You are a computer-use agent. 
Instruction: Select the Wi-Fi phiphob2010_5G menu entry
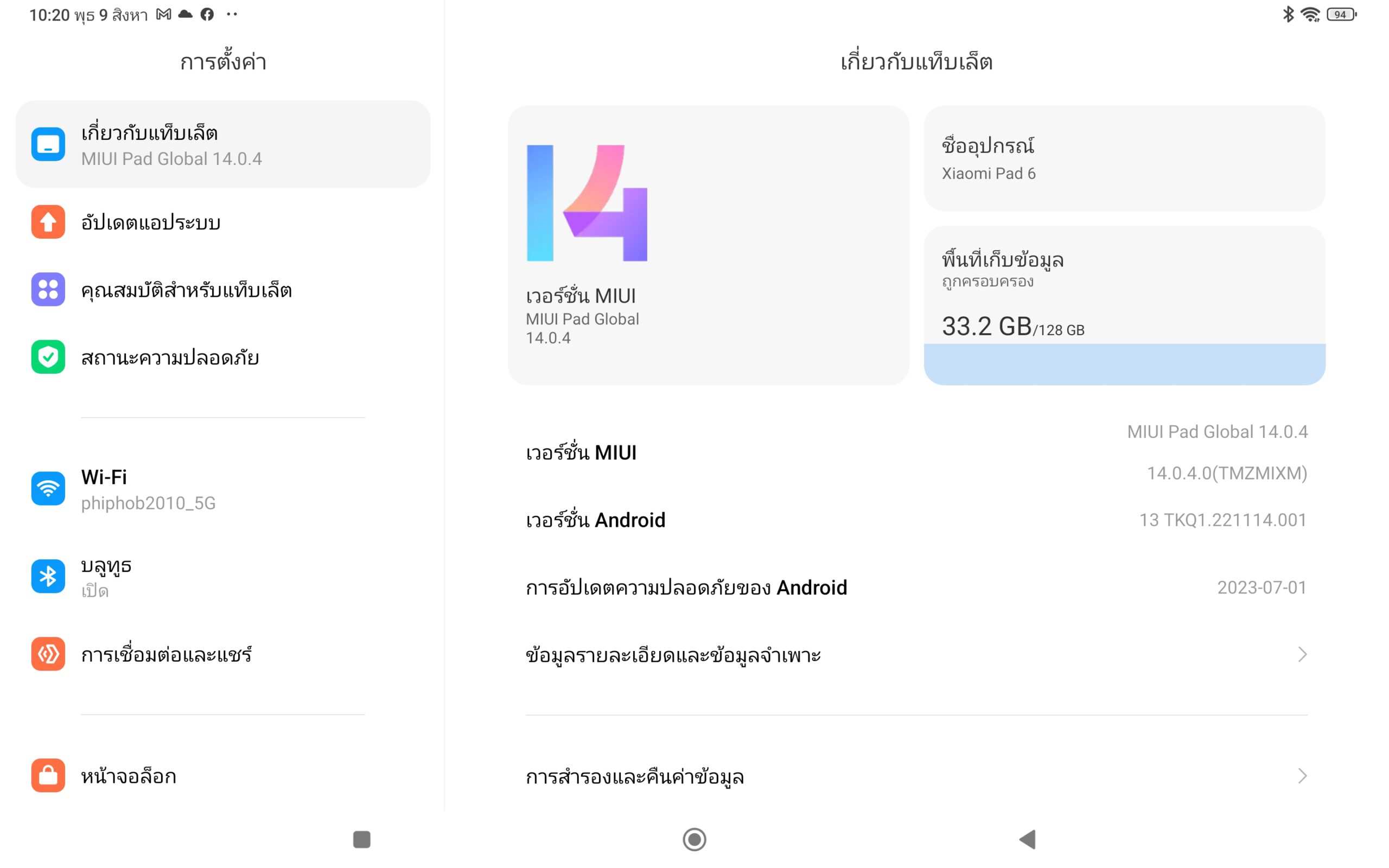pos(224,489)
